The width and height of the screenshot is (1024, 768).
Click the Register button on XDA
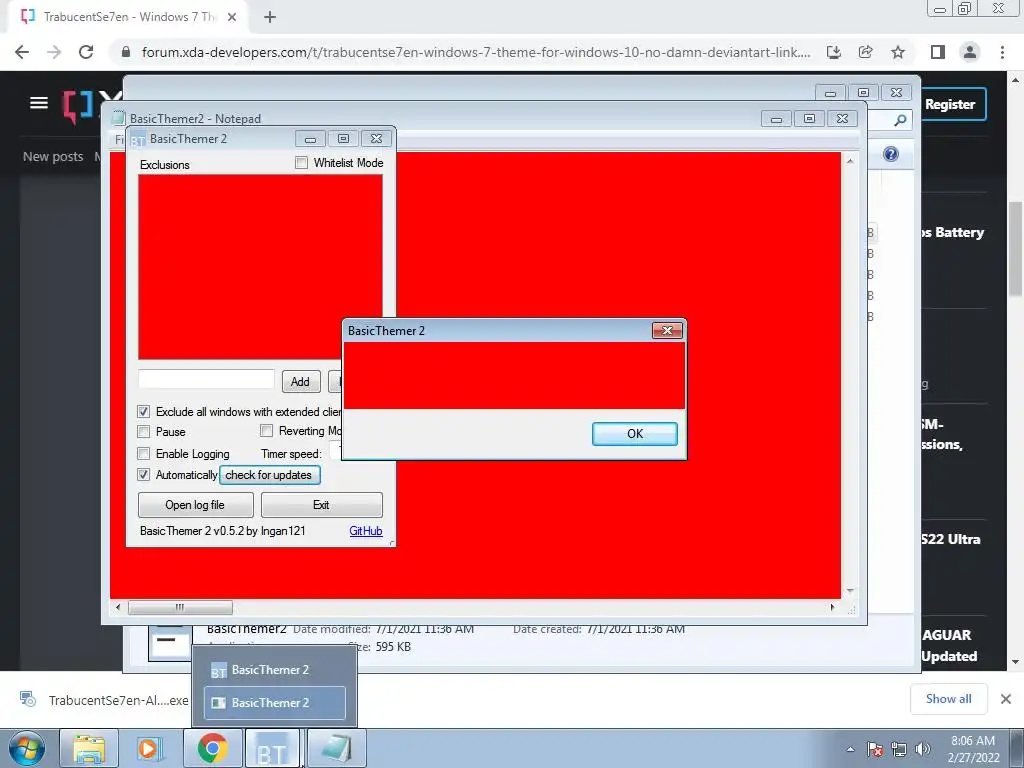(950, 104)
